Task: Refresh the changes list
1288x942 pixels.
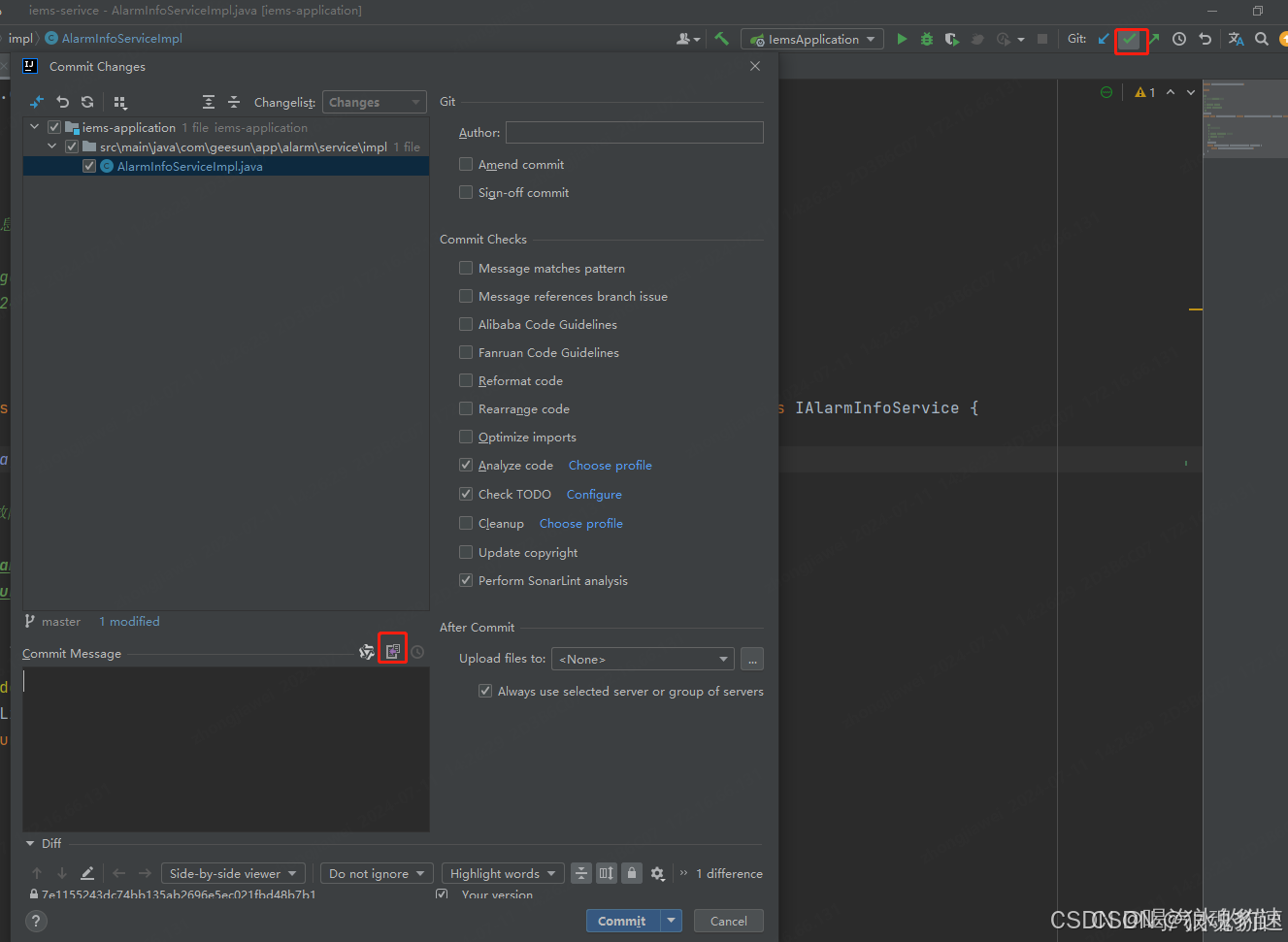Action: pyautogui.click(x=87, y=102)
